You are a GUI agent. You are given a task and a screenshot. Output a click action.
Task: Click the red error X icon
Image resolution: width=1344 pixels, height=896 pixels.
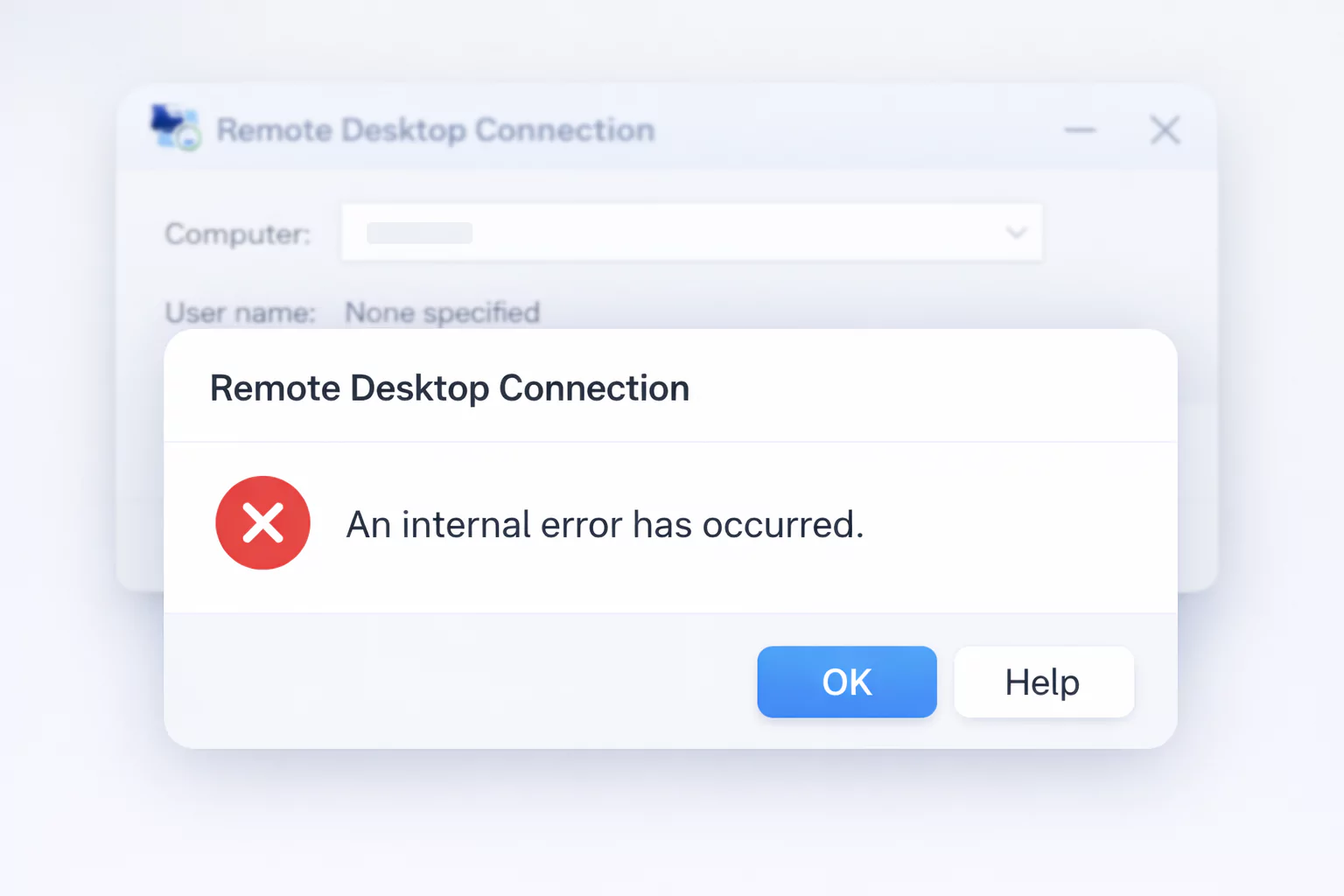[262, 523]
